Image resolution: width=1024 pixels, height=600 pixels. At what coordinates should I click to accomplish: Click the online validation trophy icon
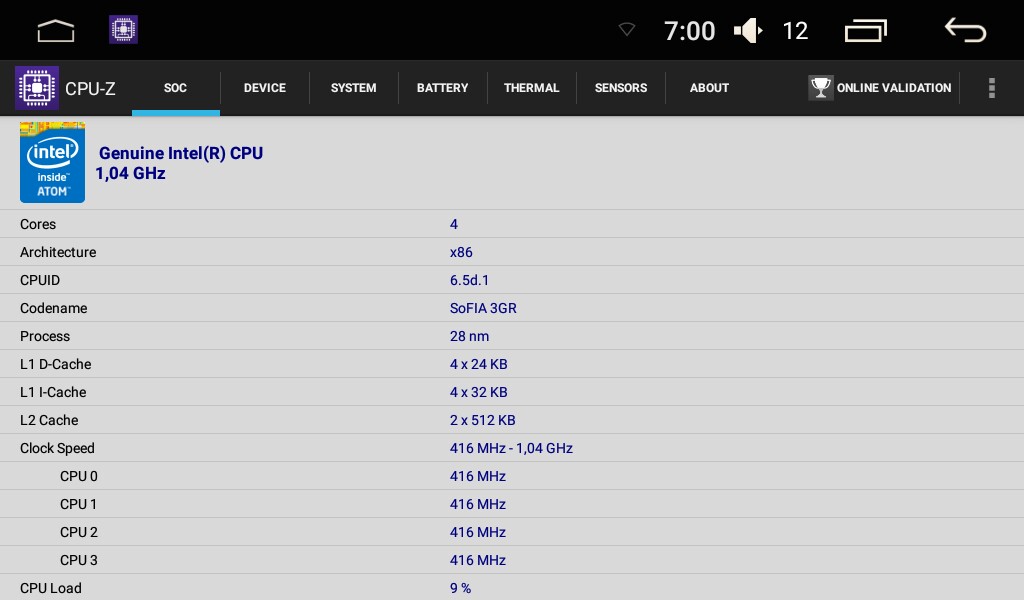click(x=820, y=87)
